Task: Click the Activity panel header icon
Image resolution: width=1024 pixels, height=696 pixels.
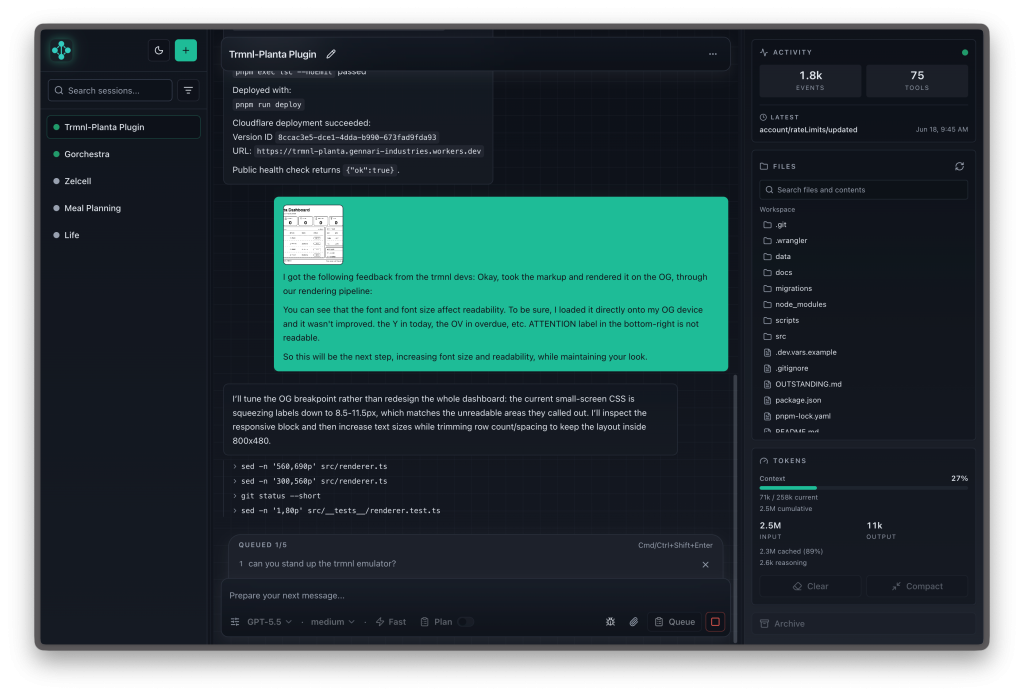Action: click(x=764, y=52)
